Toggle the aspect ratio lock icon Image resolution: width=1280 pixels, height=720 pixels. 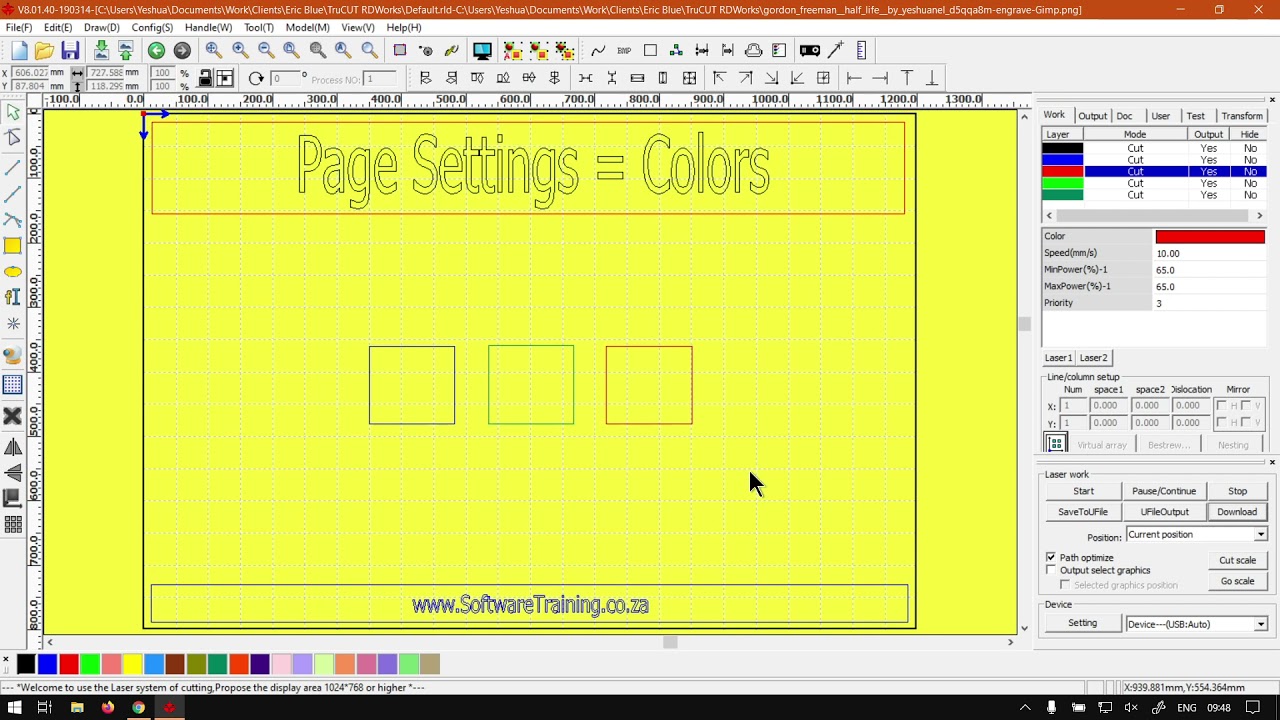click(x=205, y=78)
